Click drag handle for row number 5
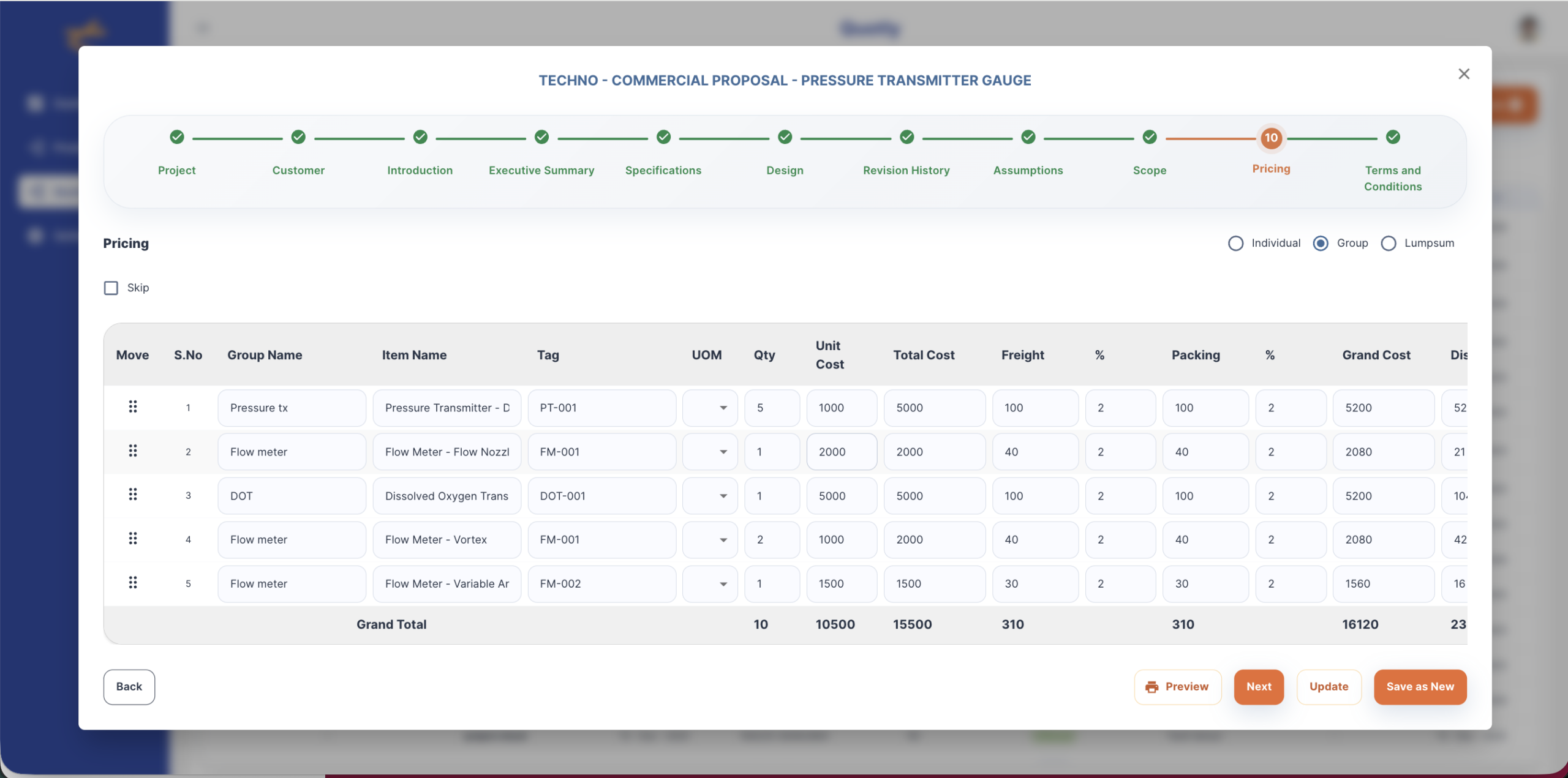Screen dimensions: 1568x778 (x=132, y=583)
